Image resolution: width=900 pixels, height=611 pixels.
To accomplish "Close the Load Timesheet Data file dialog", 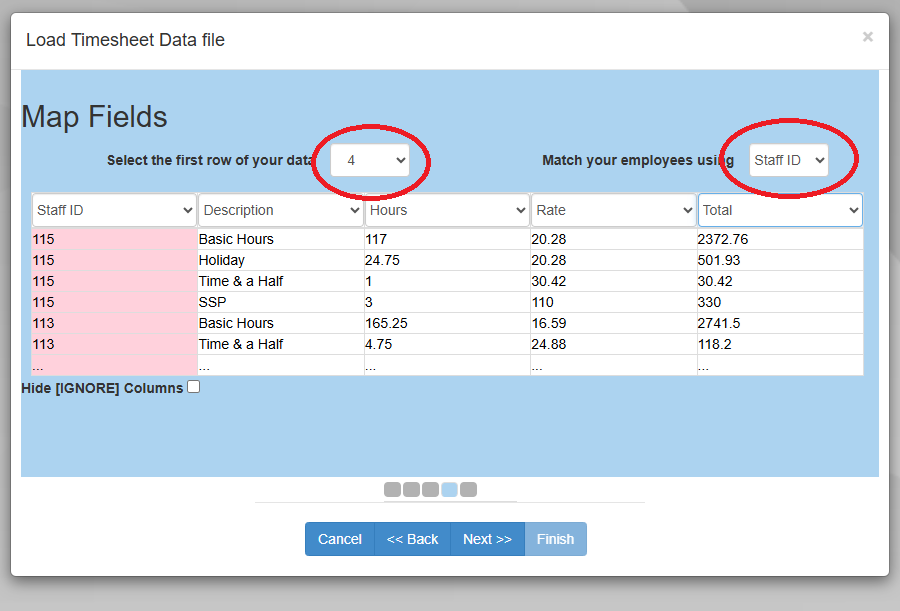I will [x=868, y=36].
